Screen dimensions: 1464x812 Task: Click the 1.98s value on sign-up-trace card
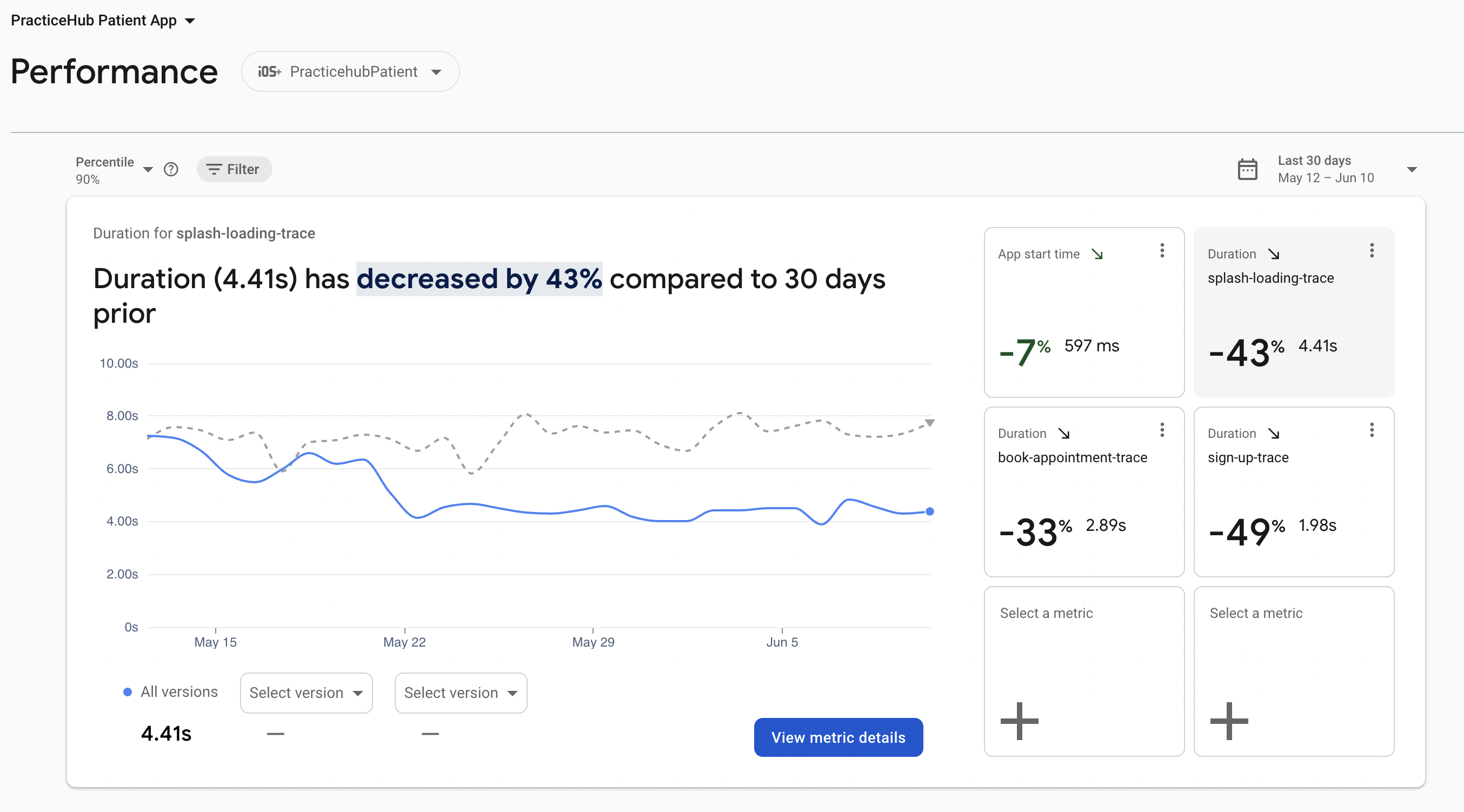coord(1317,525)
